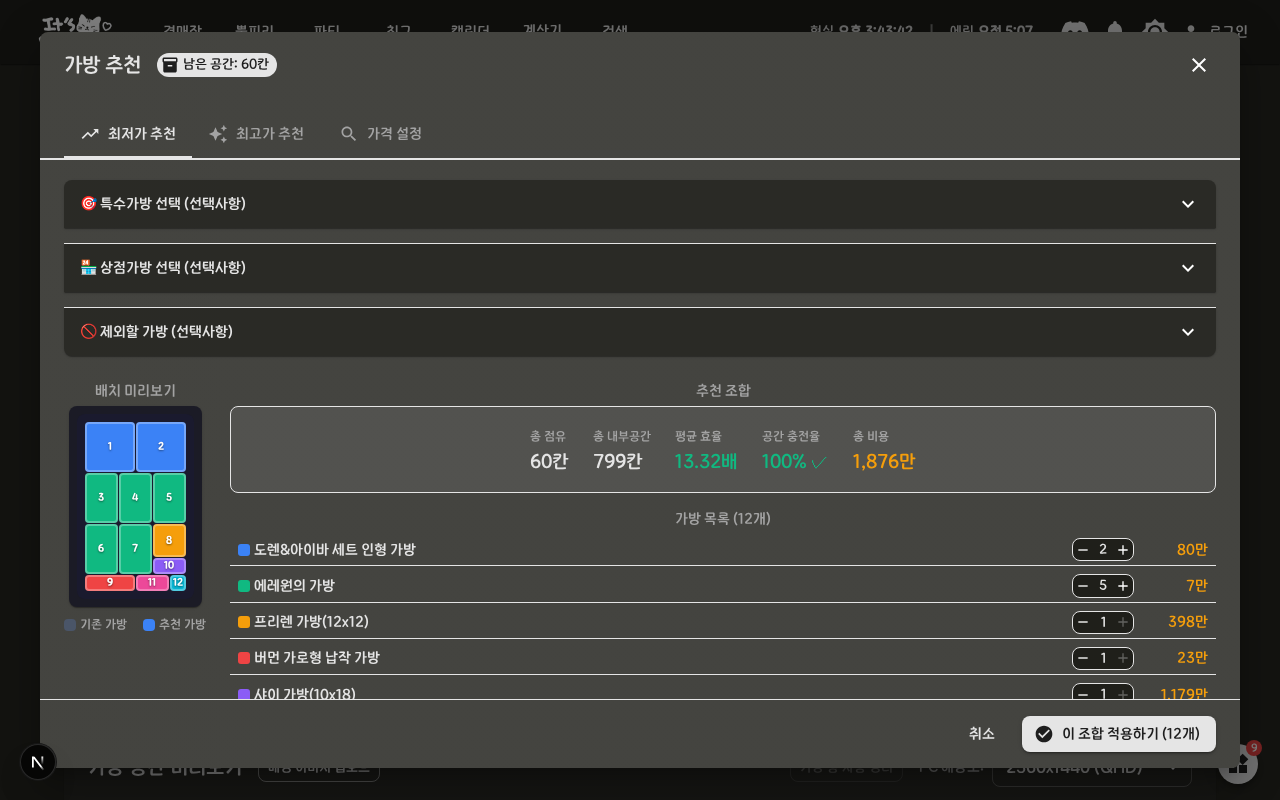Select green bag block 5 in layout preview
This screenshot has height=800, width=1280.
[x=169, y=498]
